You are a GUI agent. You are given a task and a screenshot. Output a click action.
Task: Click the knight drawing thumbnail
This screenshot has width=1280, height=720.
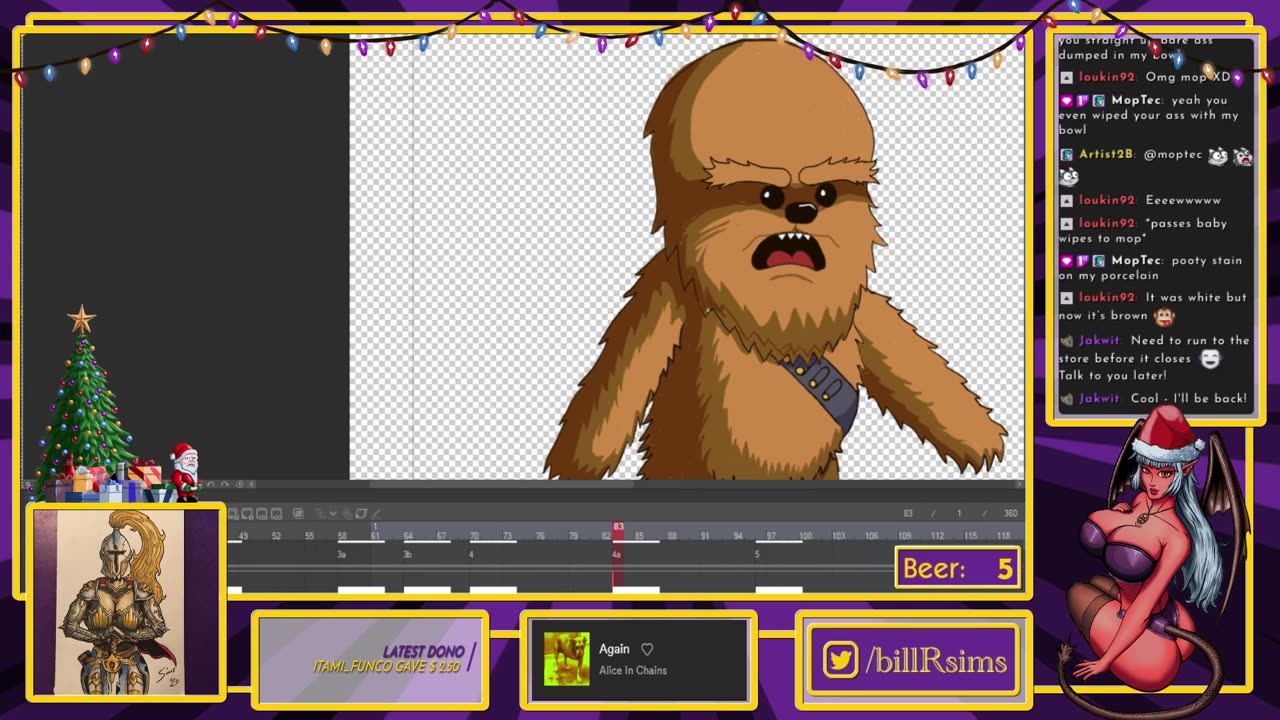(124, 602)
